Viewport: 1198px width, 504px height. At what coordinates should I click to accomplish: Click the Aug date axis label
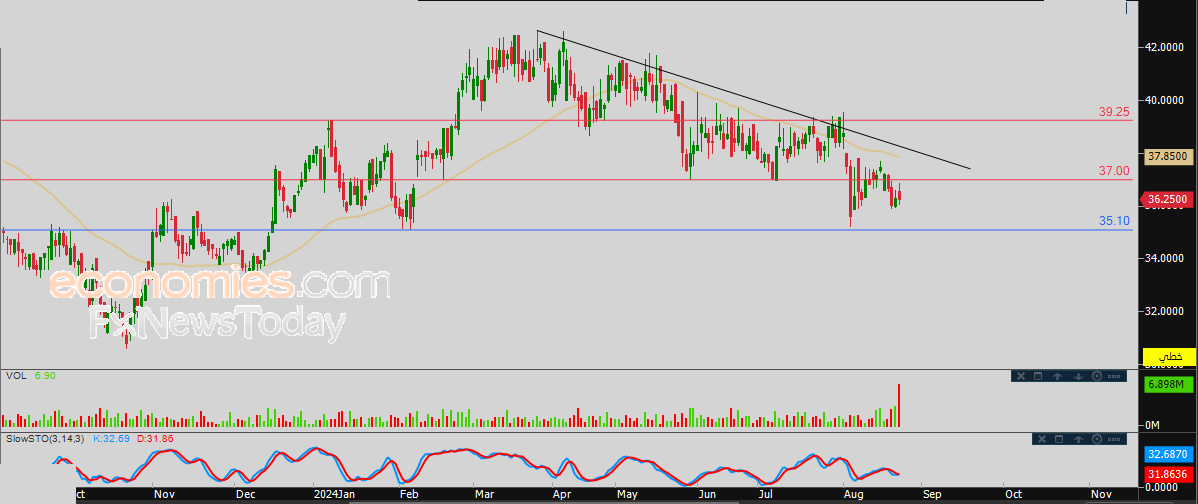[x=853, y=494]
